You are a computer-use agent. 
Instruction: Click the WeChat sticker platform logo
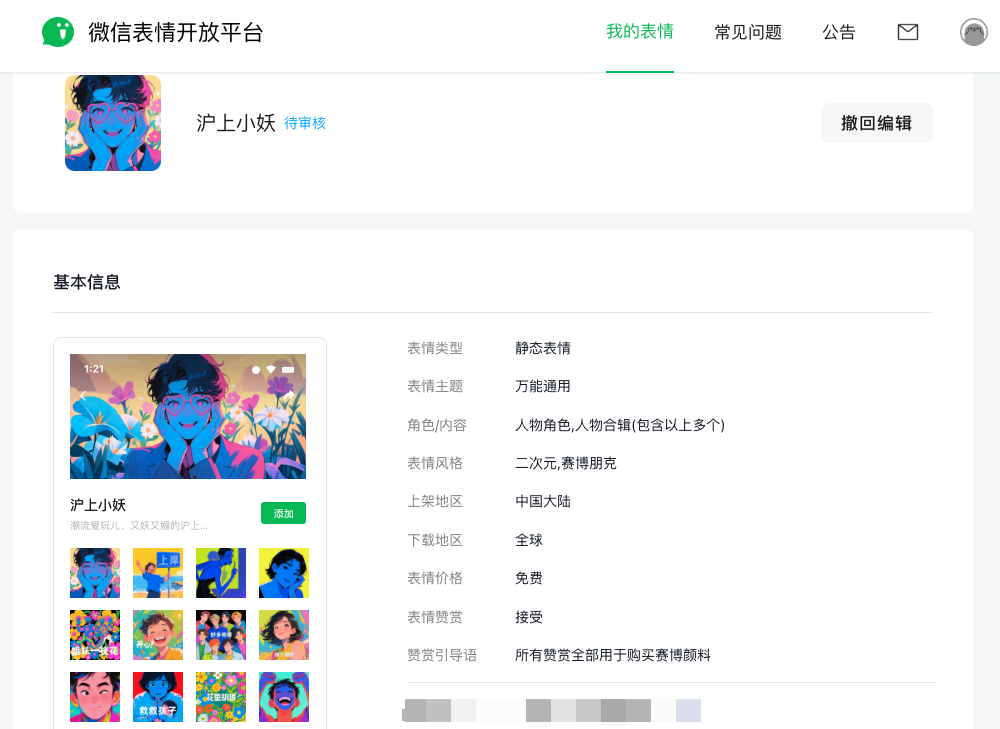[57, 32]
